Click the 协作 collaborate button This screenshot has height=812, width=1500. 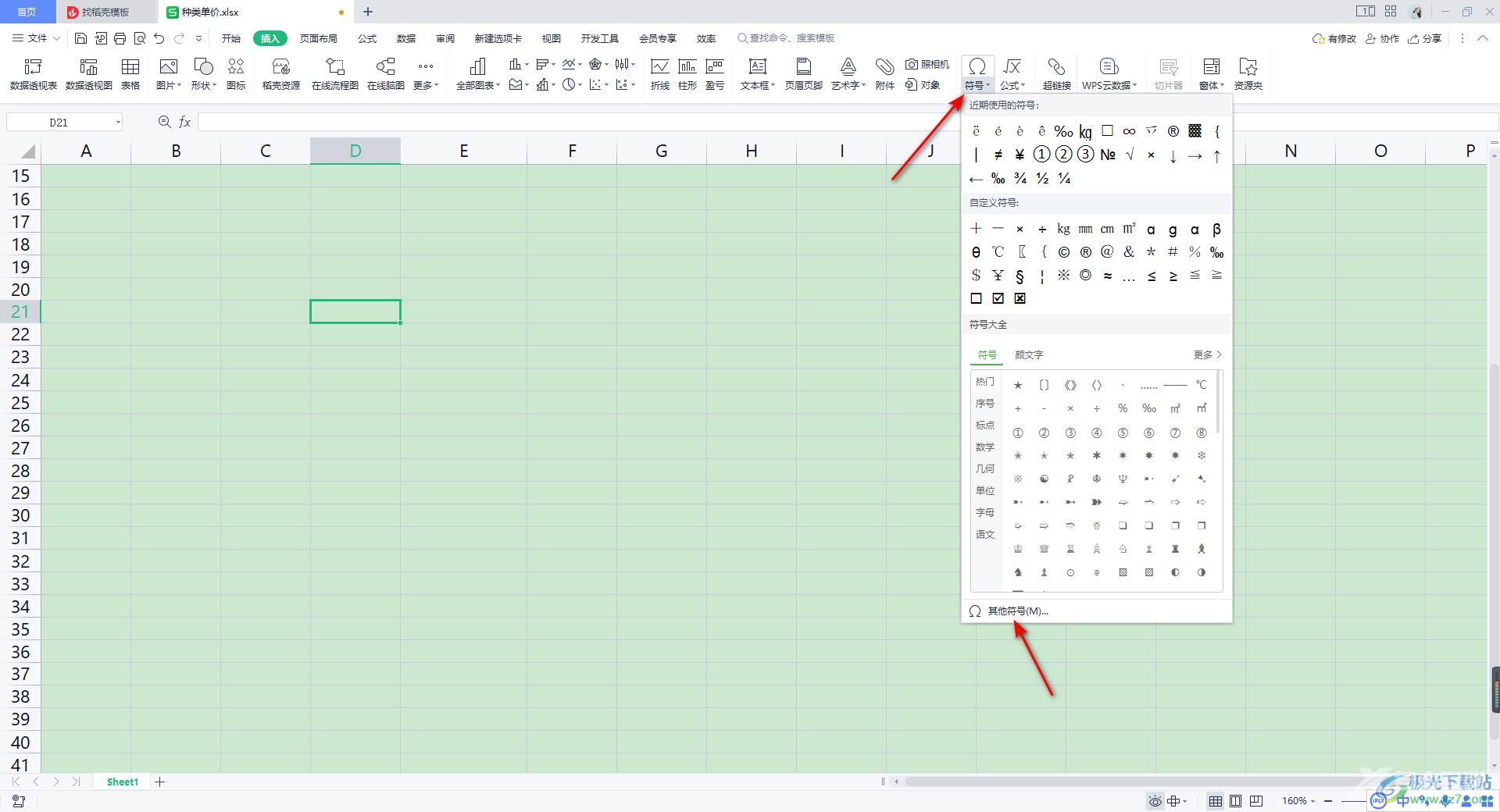[1382, 38]
